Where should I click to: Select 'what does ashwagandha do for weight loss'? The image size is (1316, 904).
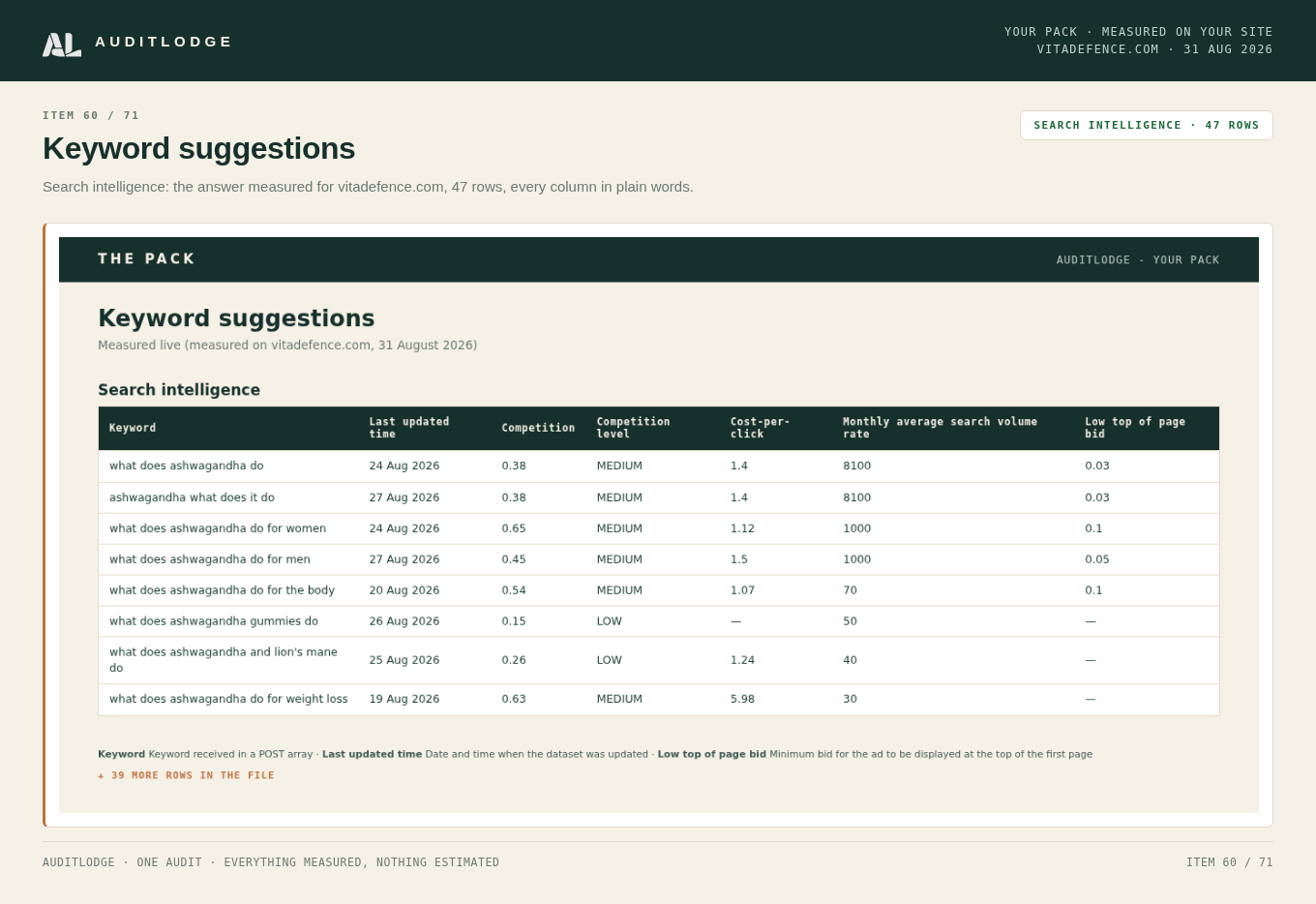pyautogui.click(x=228, y=699)
